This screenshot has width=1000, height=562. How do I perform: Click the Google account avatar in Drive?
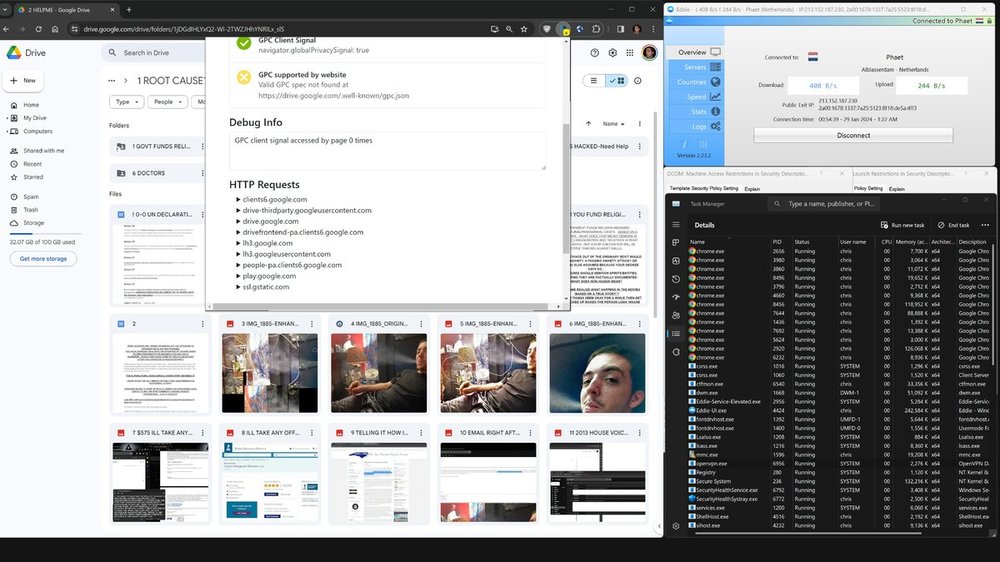pyautogui.click(x=649, y=53)
